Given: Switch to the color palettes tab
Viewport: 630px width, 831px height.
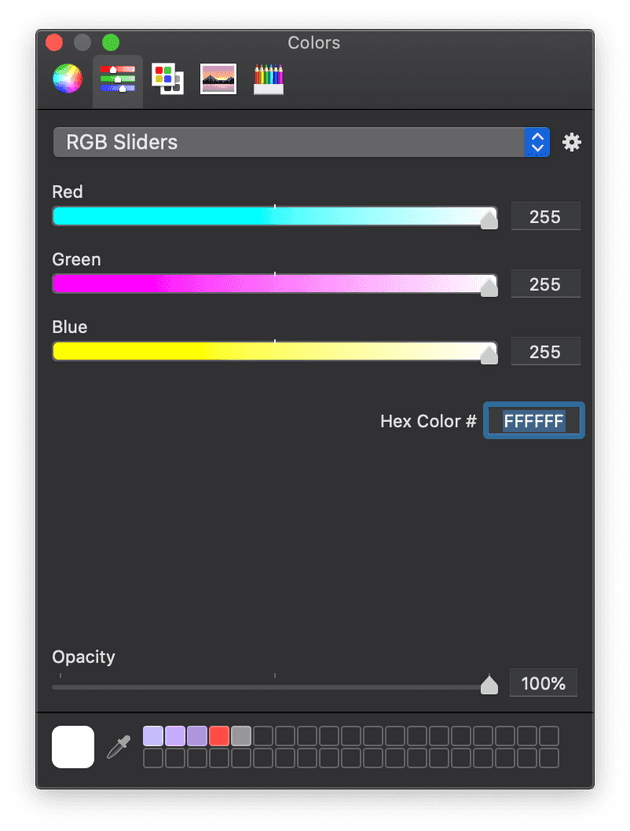Looking at the screenshot, I should [167, 79].
